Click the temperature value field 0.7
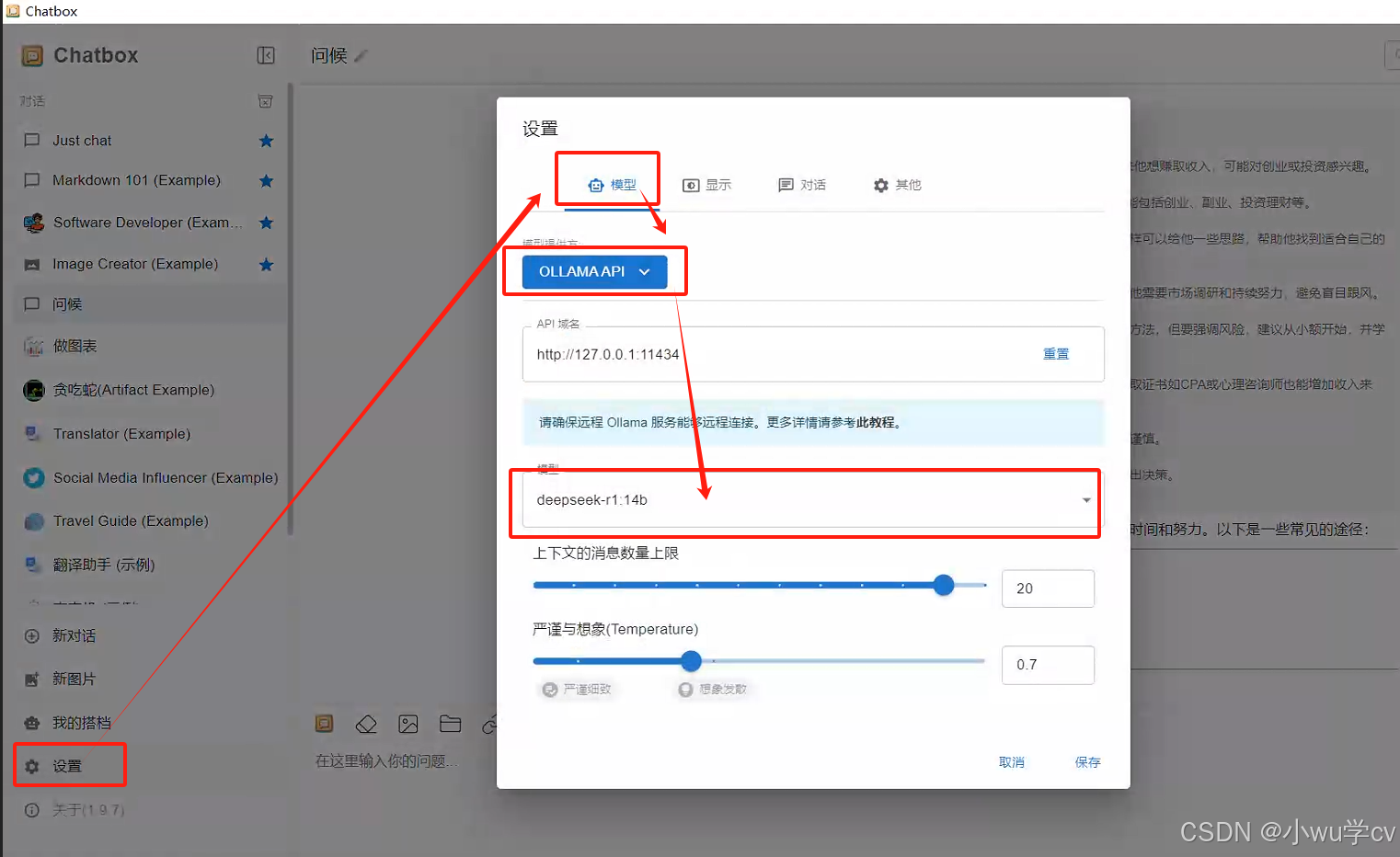 [x=1048, y=665]
